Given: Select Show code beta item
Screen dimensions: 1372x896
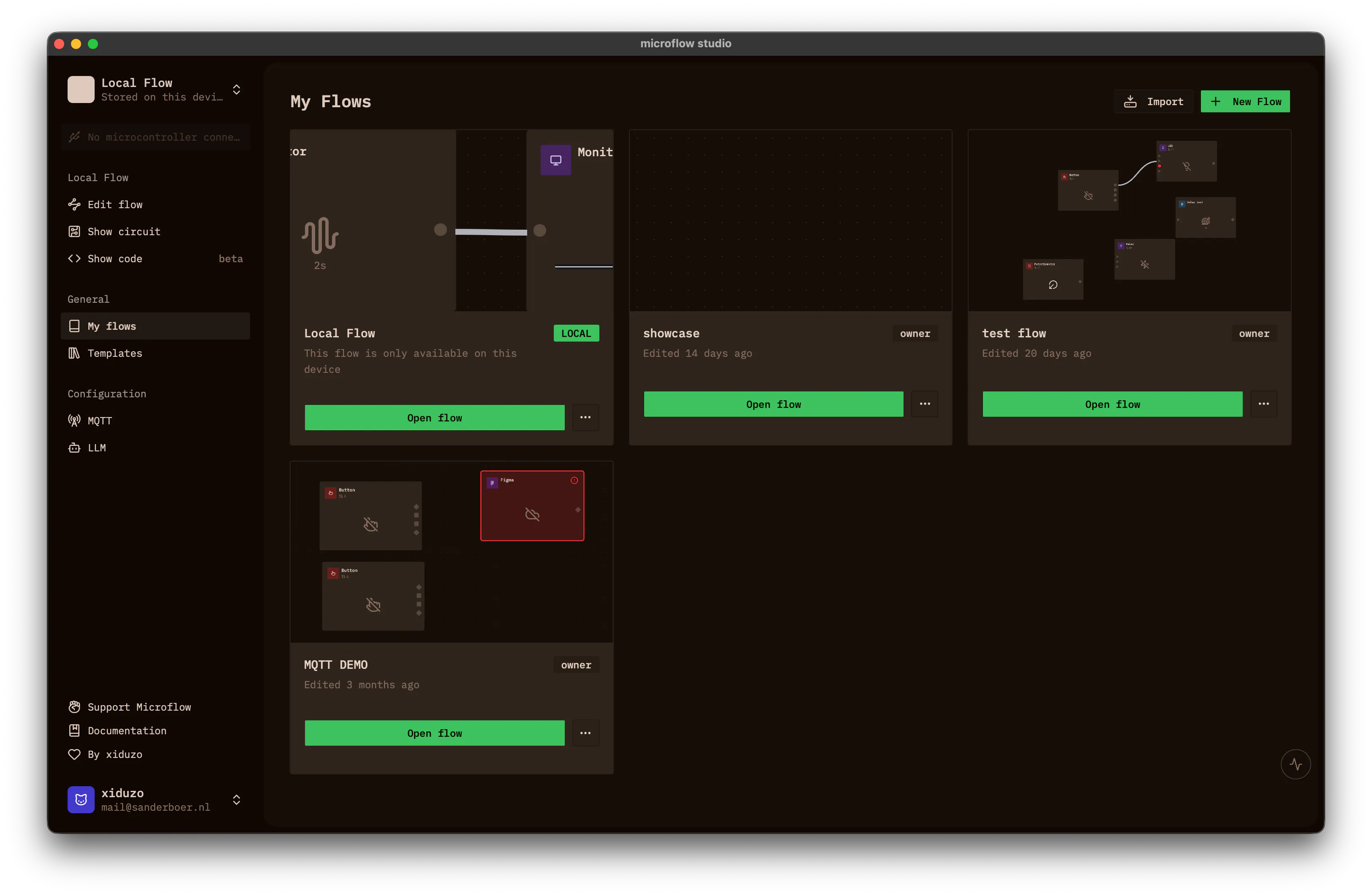Looking at the screenshot, I should (x=155, y=259).
